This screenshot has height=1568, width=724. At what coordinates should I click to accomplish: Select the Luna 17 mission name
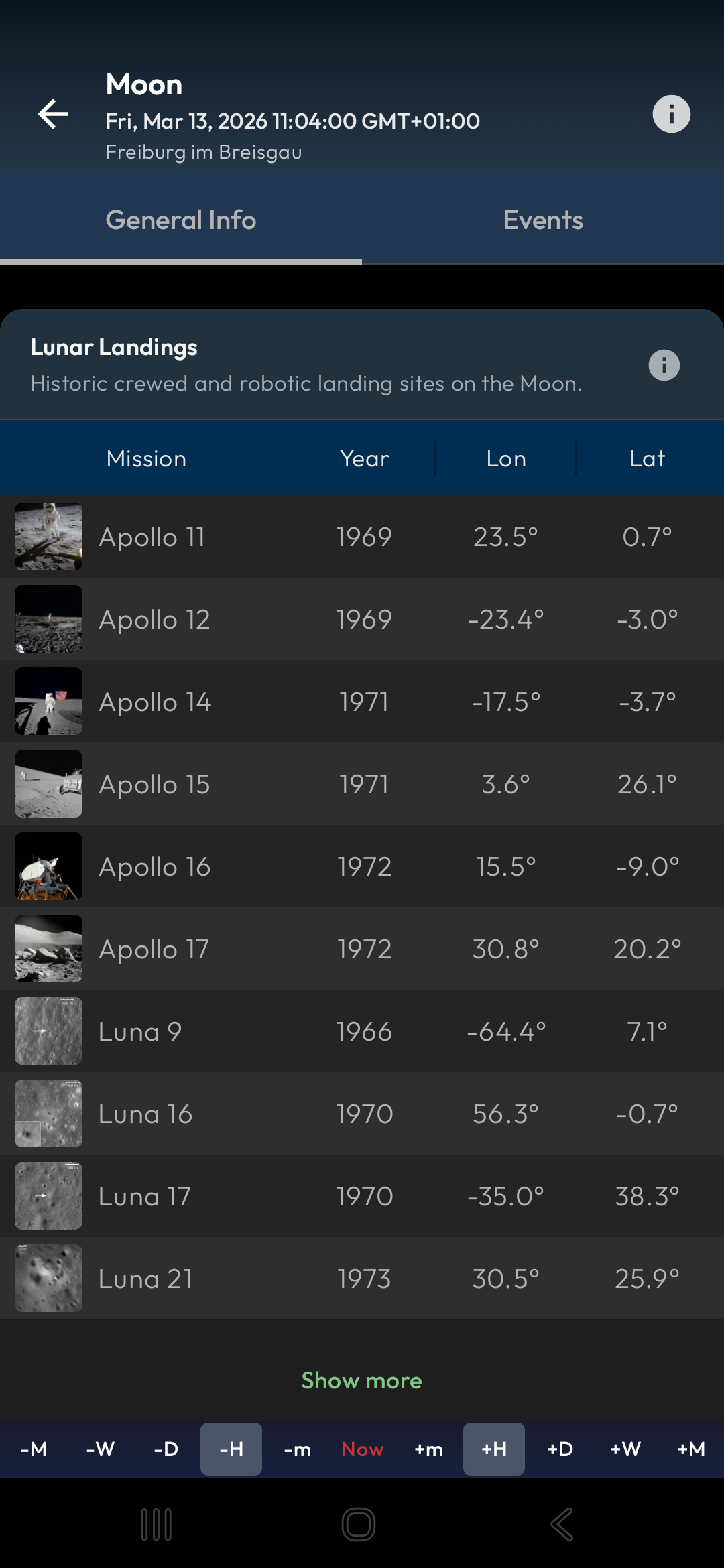pyautogui.click(x=145, y=1197)
